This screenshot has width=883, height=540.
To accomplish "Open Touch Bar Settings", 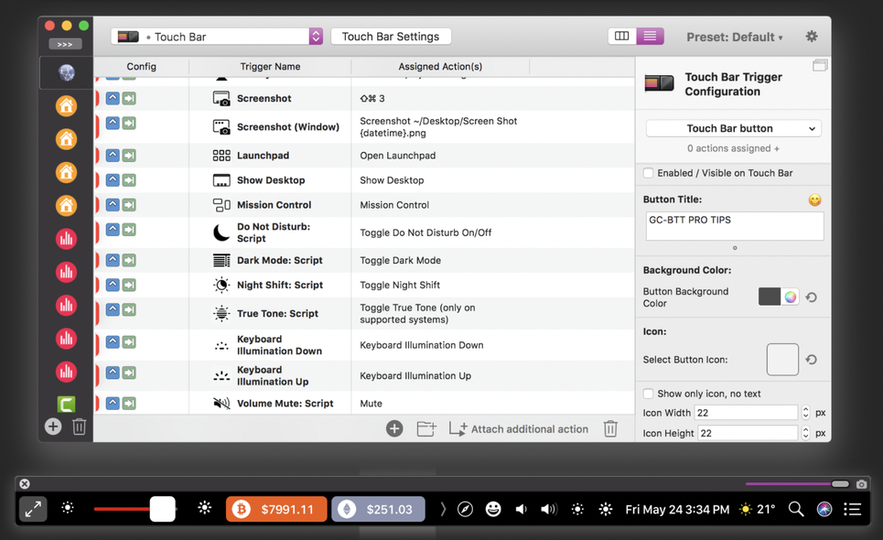I will coord(391,37).
